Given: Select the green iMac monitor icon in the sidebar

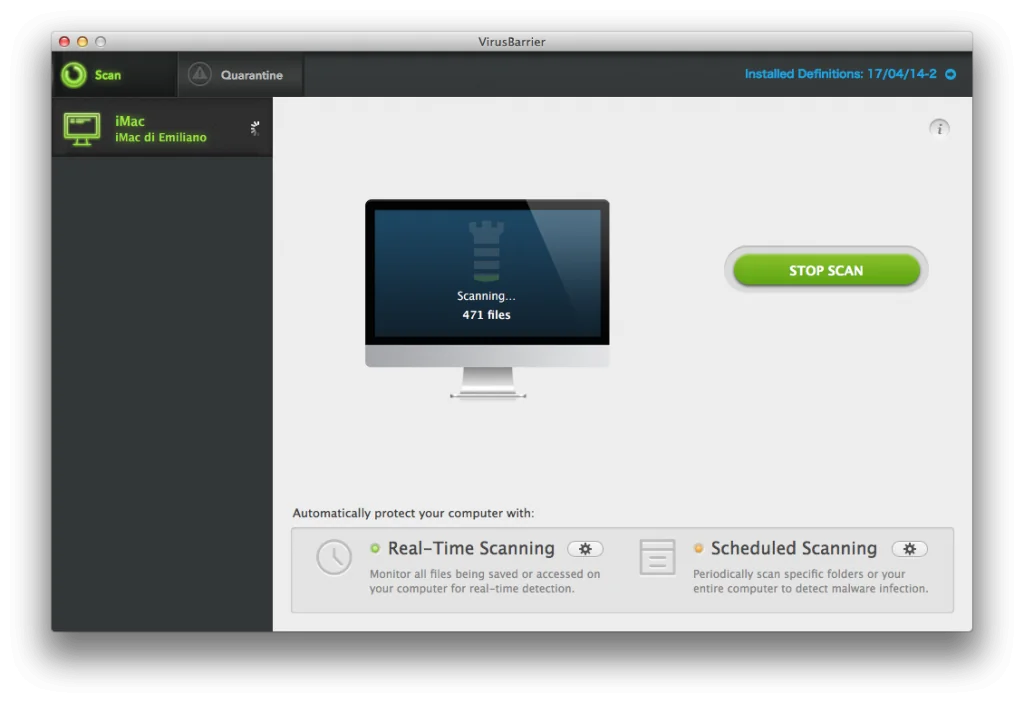Looking at the screenshot, I should point(81,128).
